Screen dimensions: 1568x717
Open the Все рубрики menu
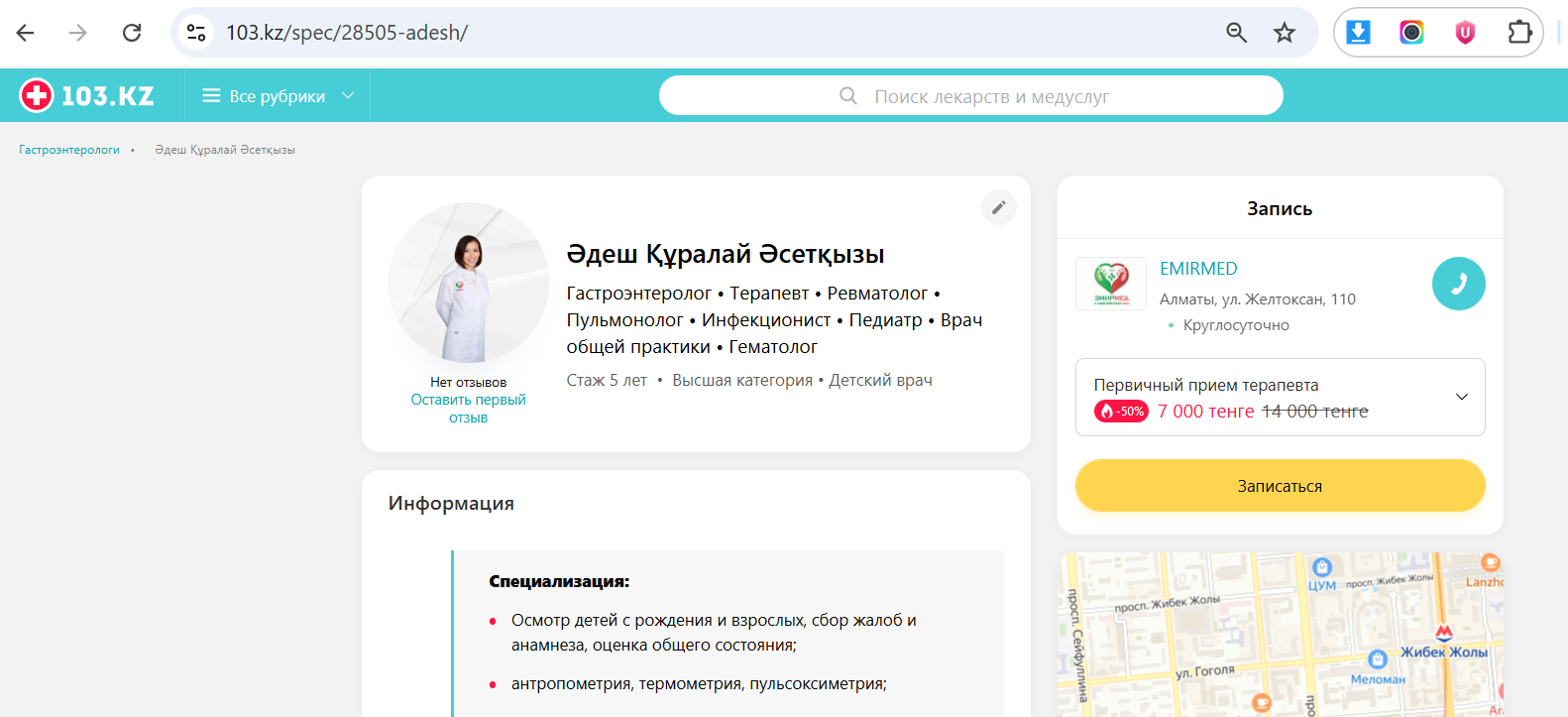click(x=278, y=96)
